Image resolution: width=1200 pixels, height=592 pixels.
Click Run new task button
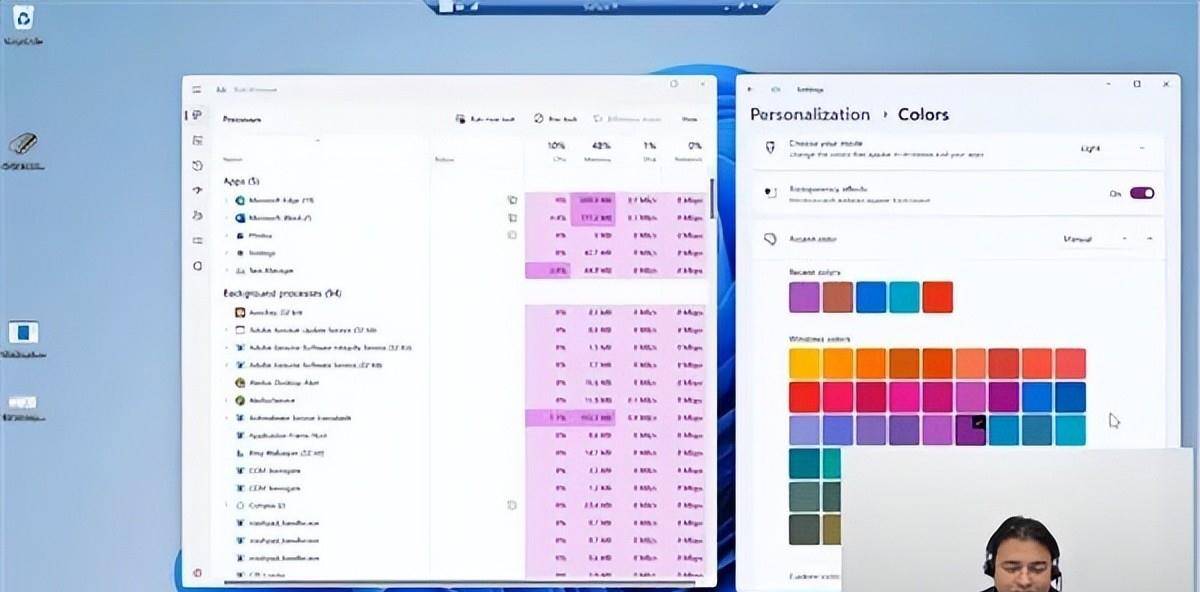tap(485, 119)
